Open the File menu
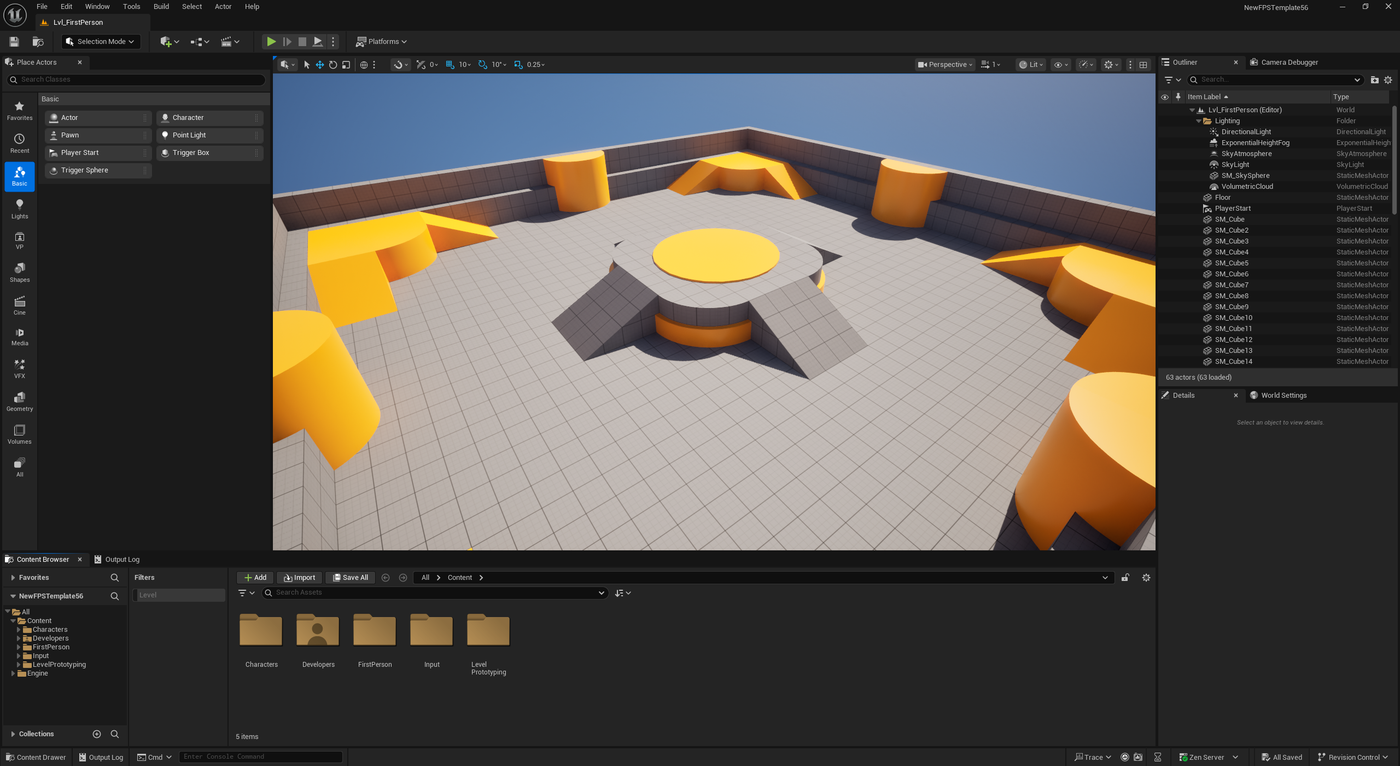The height and width of the screenshot is (766, 1400). pyautogui.click(x=42, y=7)
